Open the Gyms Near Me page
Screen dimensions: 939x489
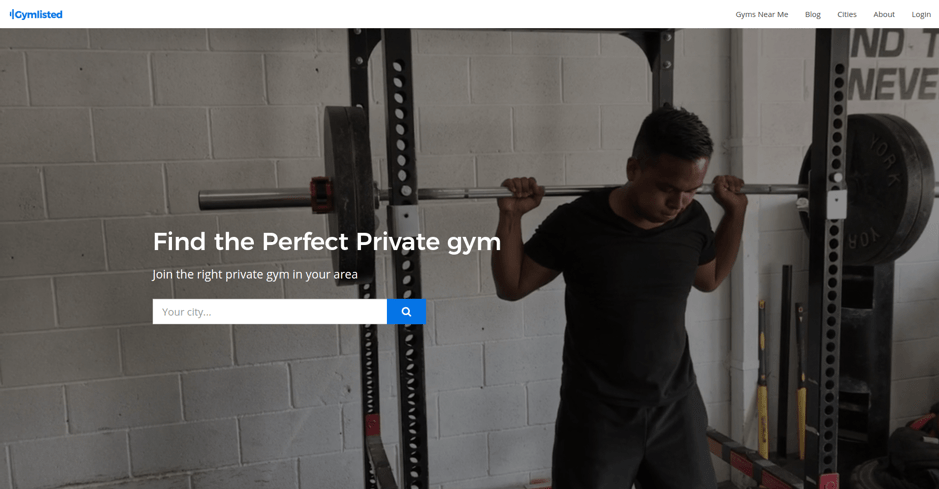pos(762,14)
